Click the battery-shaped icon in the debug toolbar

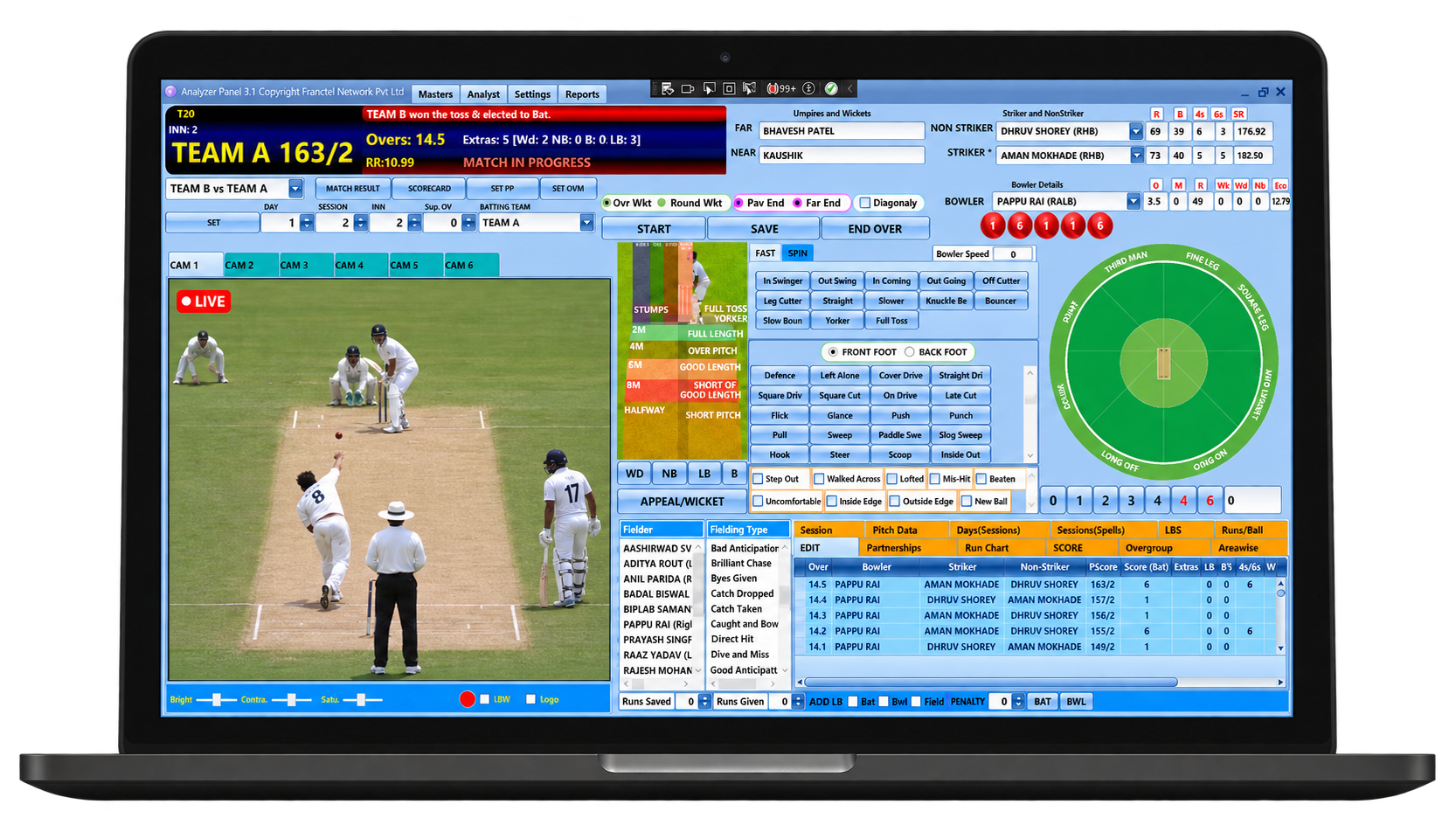point(688,88)
